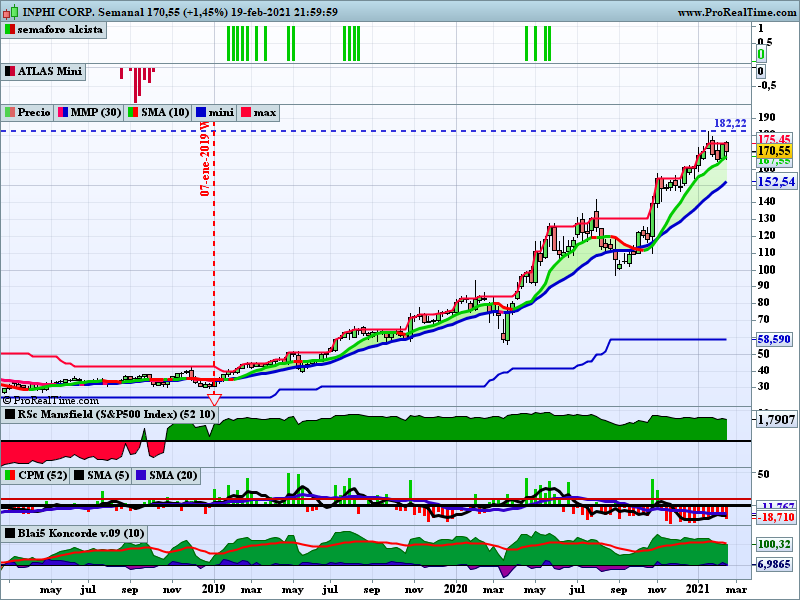The width and height of the screenshot is (800, 600).
Task: Click the blue 152,54 price tag
Action: tap(776, 182)
